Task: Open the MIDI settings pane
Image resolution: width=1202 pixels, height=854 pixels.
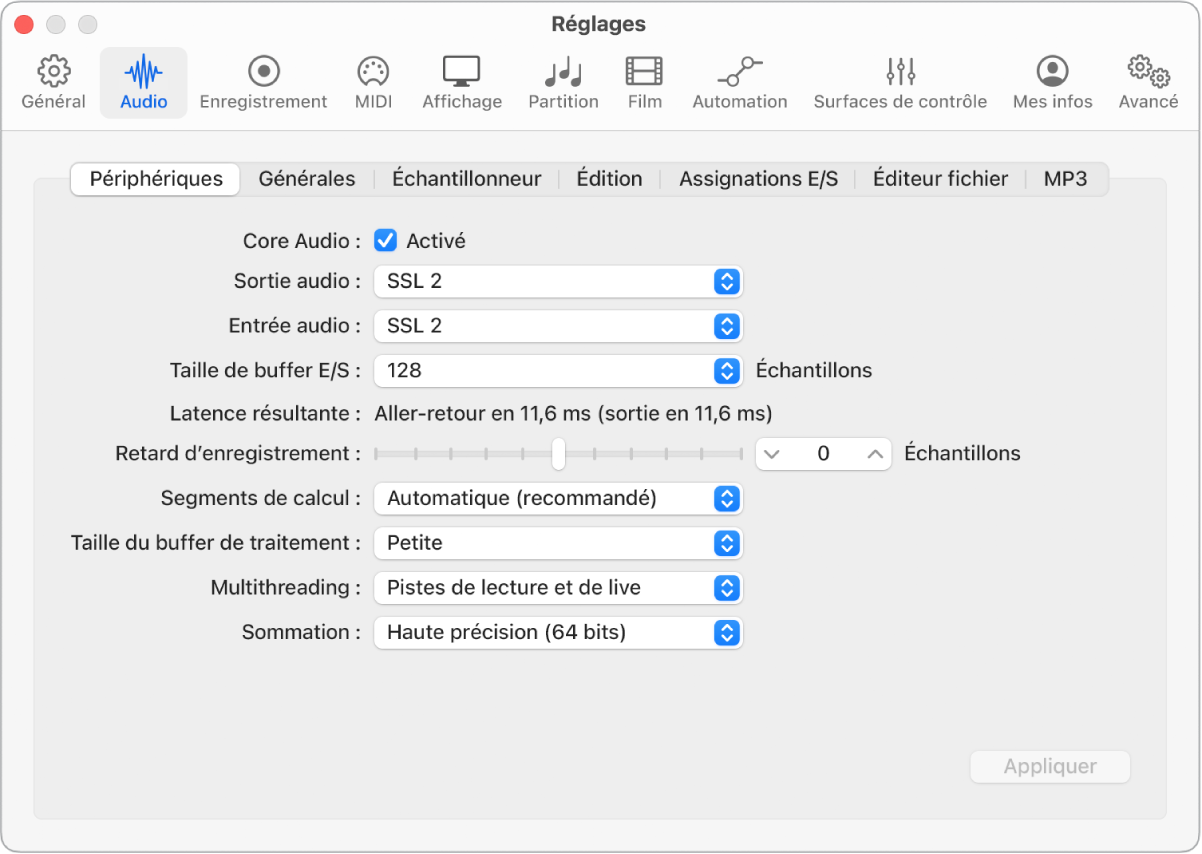Action: [372, 81]
